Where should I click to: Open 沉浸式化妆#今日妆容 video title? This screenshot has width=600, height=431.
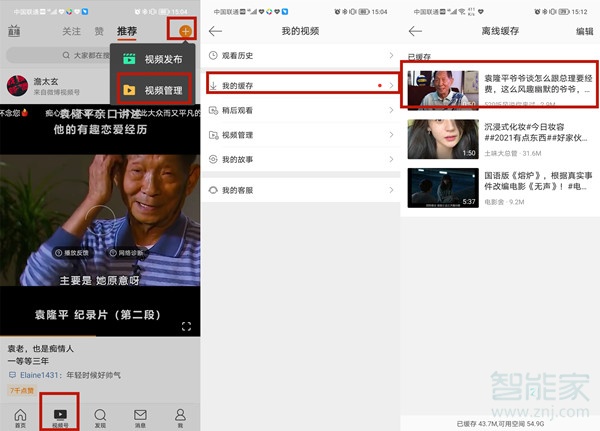pos(536,132)
